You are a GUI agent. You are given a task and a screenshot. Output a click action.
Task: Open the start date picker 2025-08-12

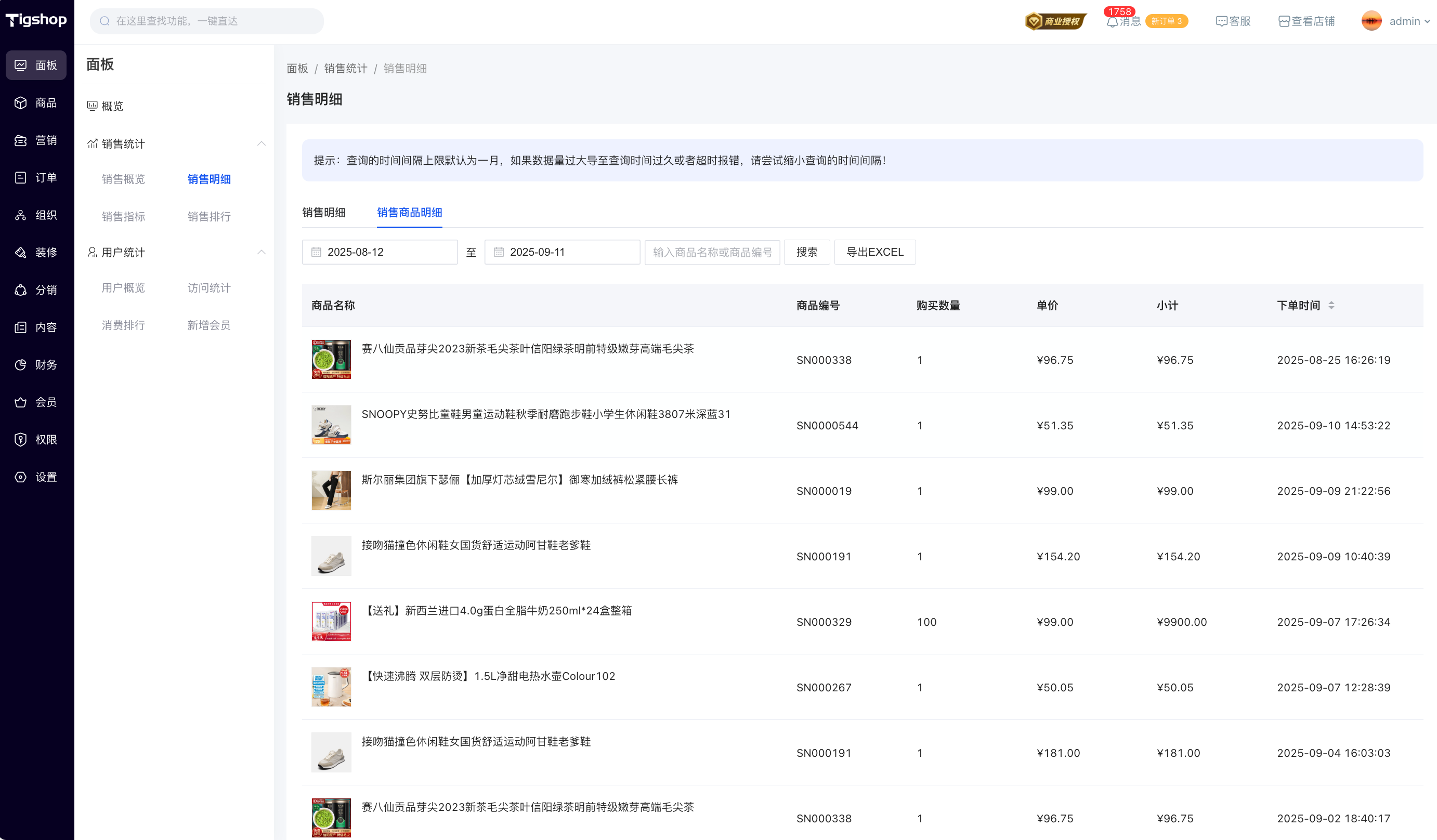click(x=380, y=252)
